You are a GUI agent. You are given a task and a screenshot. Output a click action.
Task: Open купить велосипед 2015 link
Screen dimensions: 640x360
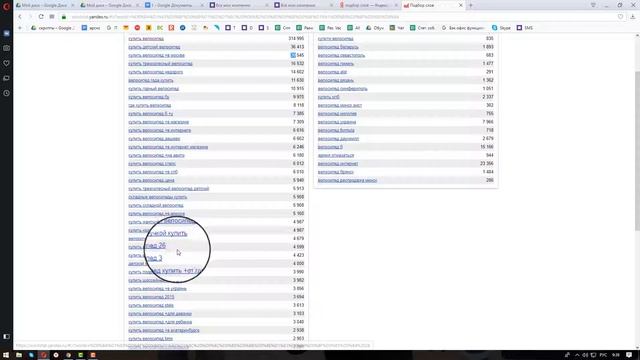[x=151, y=297]
